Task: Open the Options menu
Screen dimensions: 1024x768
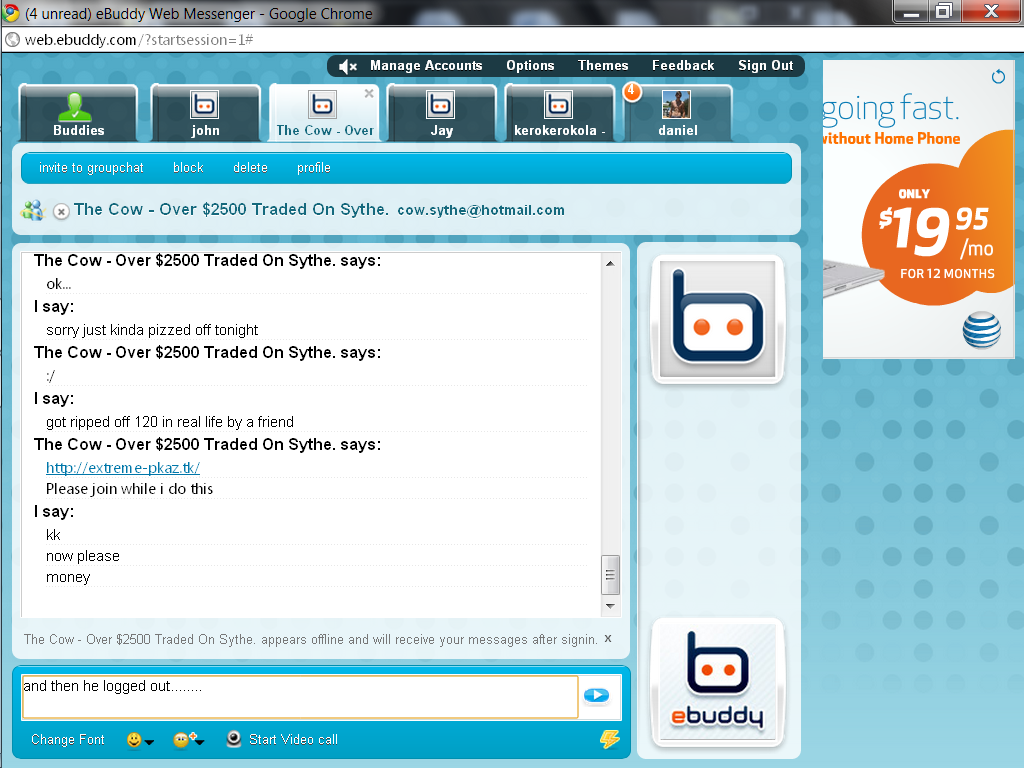Action: (x=530, y=65)
